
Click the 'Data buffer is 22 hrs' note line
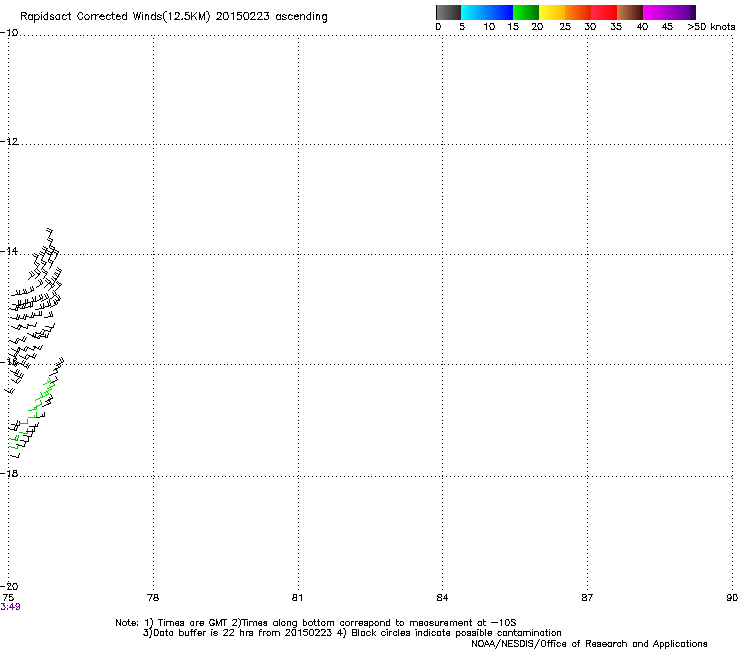pos(352,633)
